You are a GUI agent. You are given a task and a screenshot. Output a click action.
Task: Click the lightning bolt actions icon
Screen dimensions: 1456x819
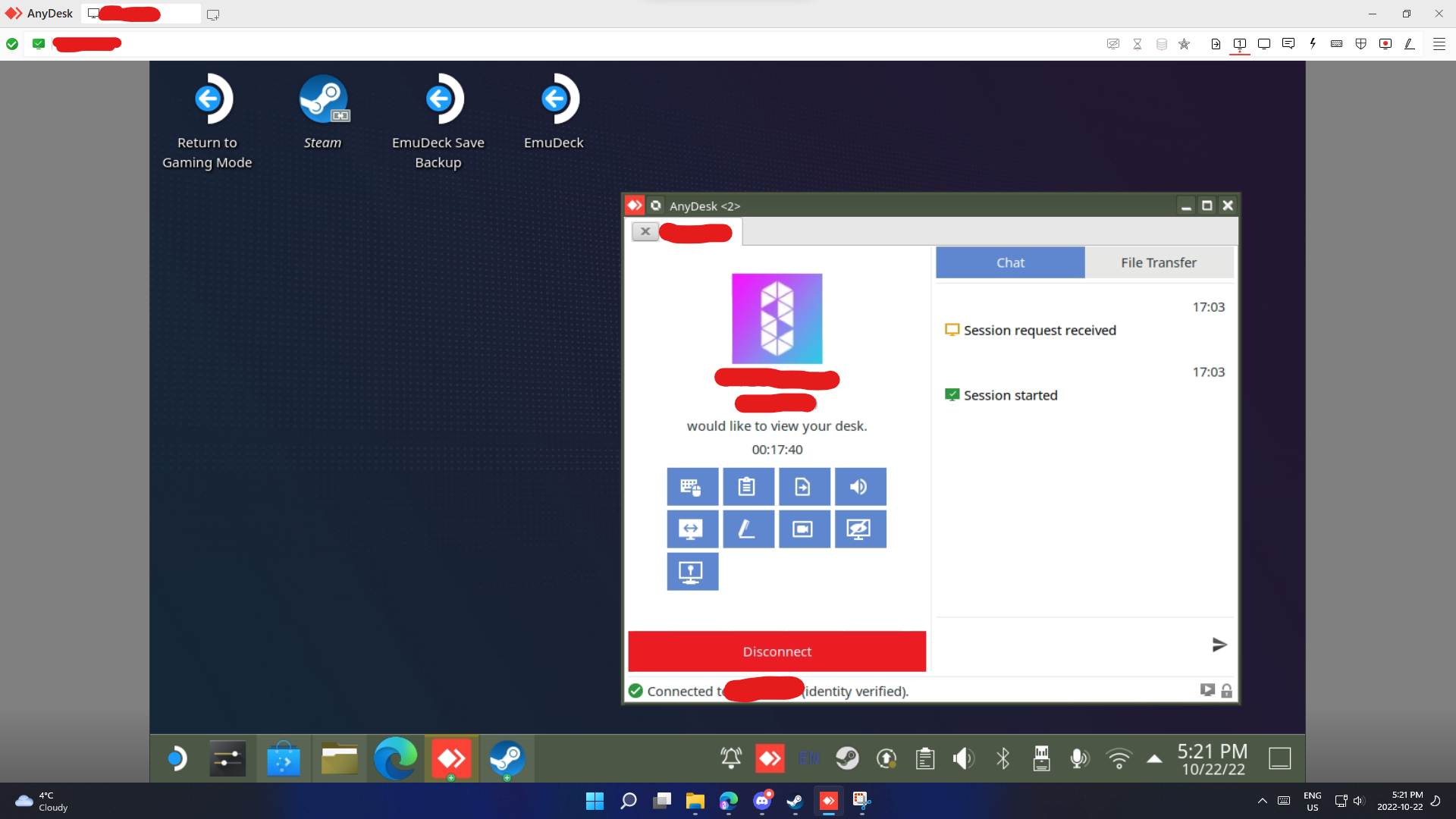(x=1313, y=44)
